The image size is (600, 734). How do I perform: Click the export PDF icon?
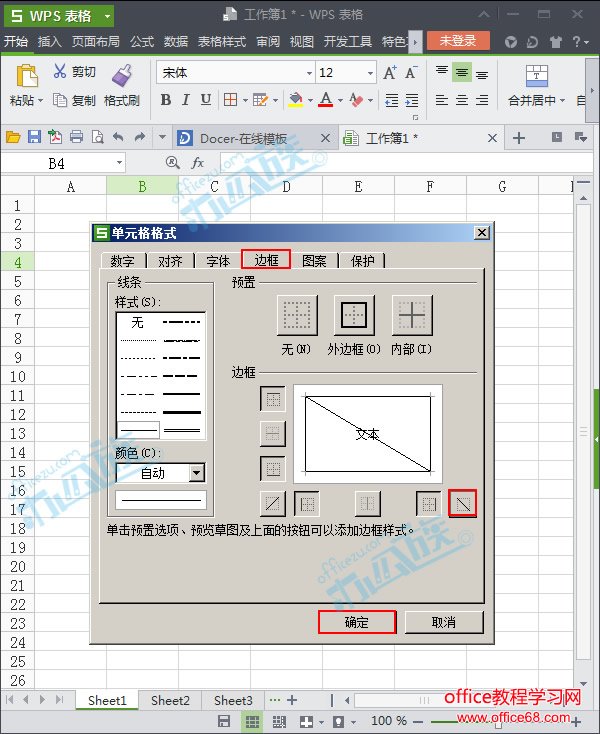pos(55,137)
